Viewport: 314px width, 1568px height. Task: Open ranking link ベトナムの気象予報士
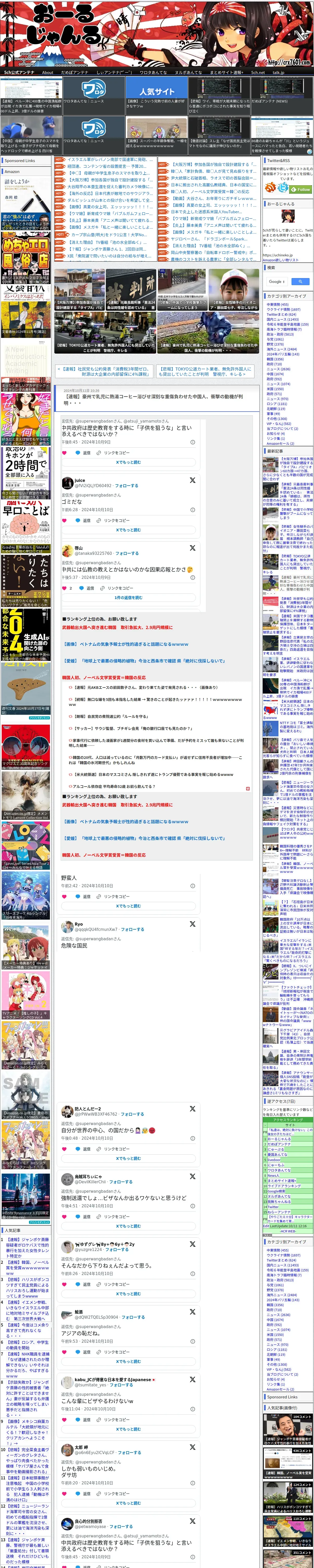tap(125, 644)
